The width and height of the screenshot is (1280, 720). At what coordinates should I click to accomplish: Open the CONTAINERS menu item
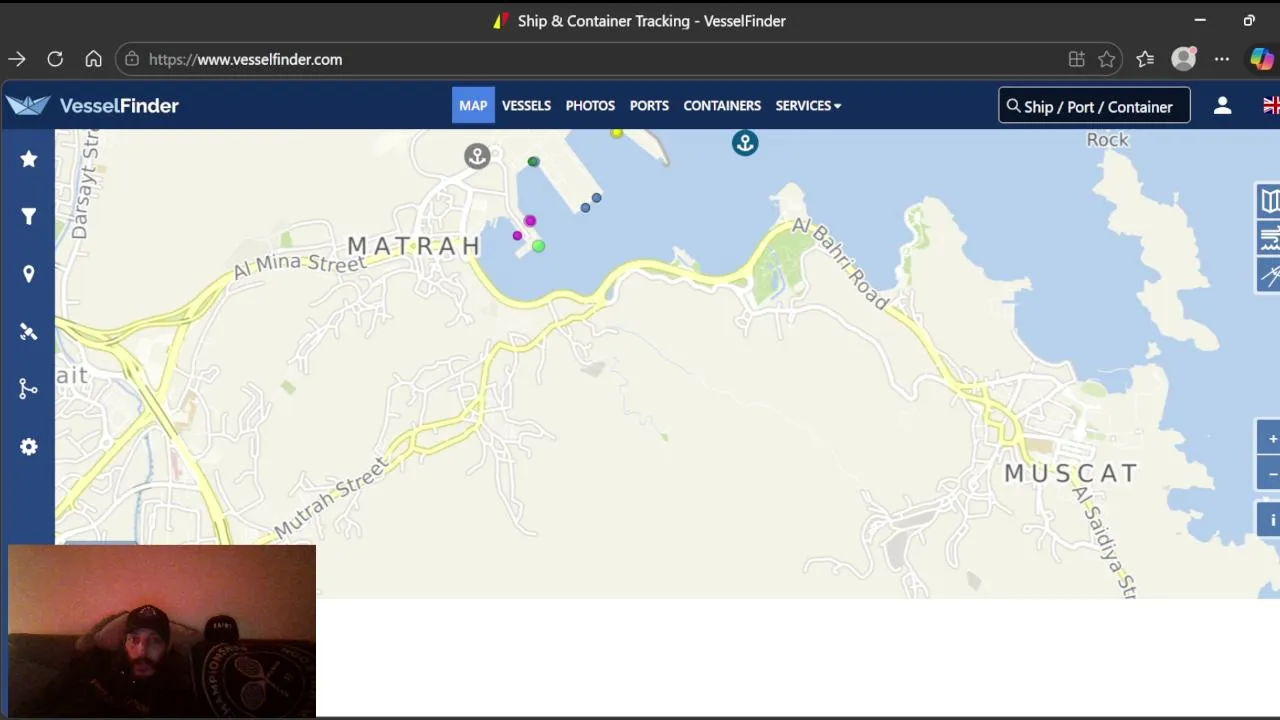[722, 105]
